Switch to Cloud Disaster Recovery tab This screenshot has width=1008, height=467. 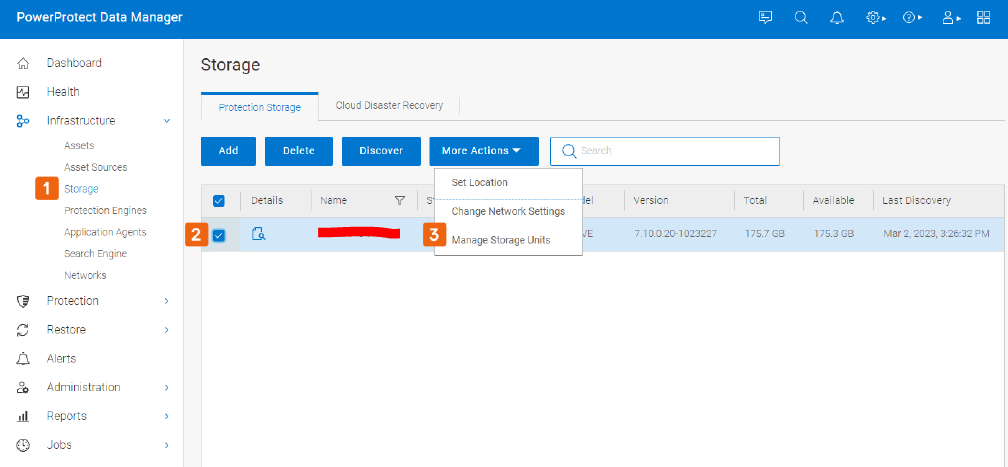389,105
